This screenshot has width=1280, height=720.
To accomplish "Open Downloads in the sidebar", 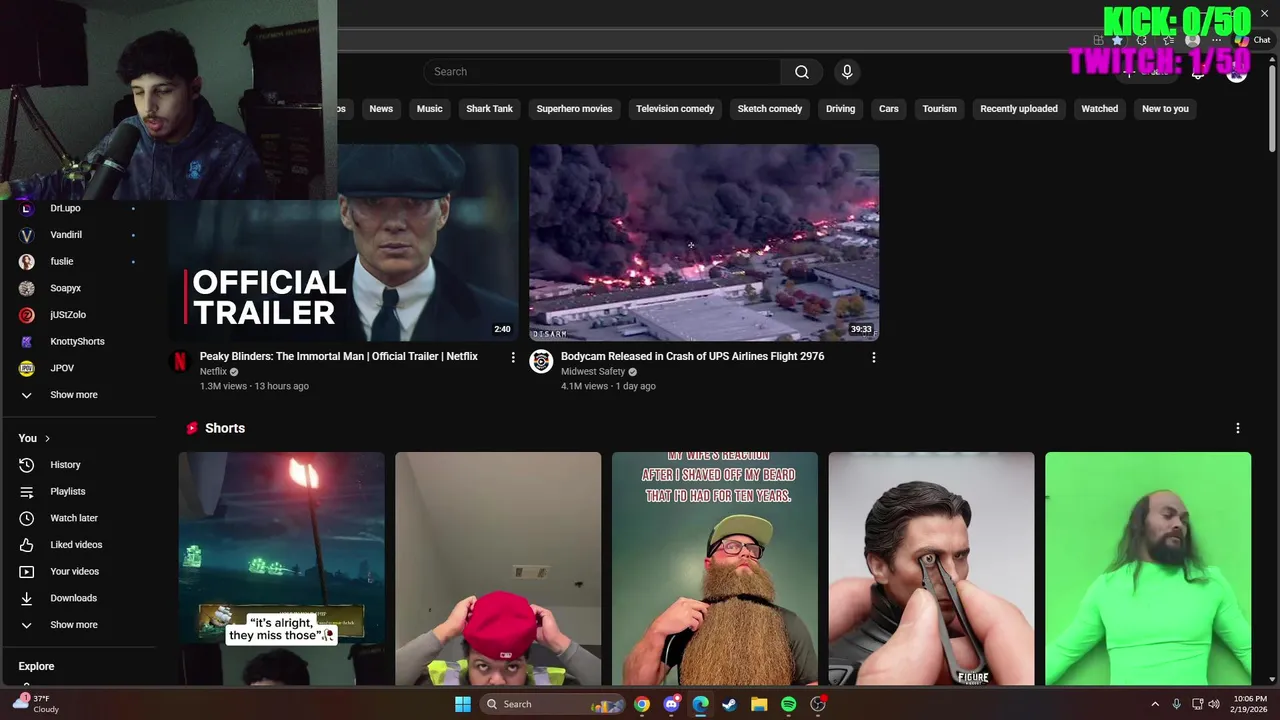I will click(x=73, y=598).
